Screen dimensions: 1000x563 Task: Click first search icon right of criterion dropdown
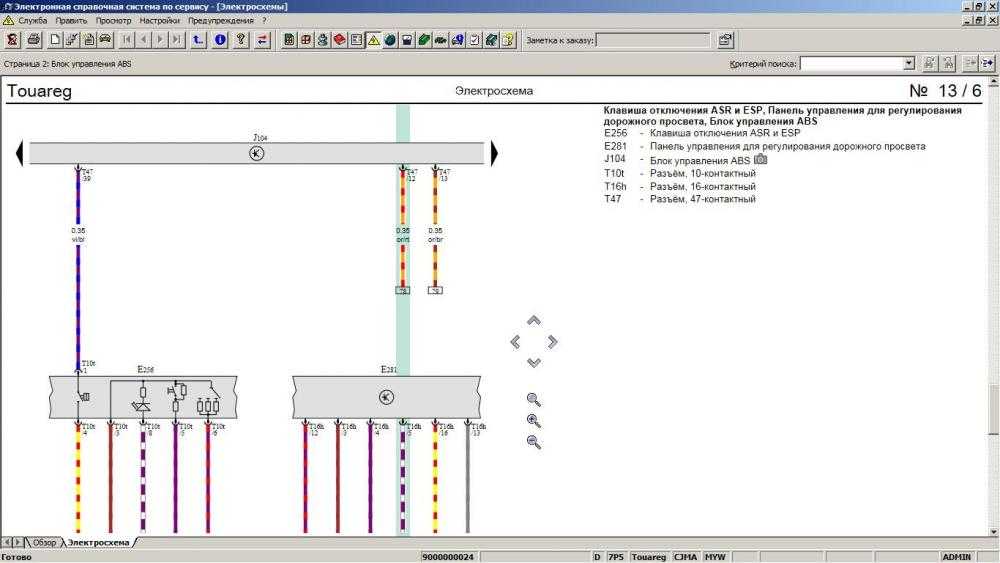pyautogui.click(x=930, y=63)
